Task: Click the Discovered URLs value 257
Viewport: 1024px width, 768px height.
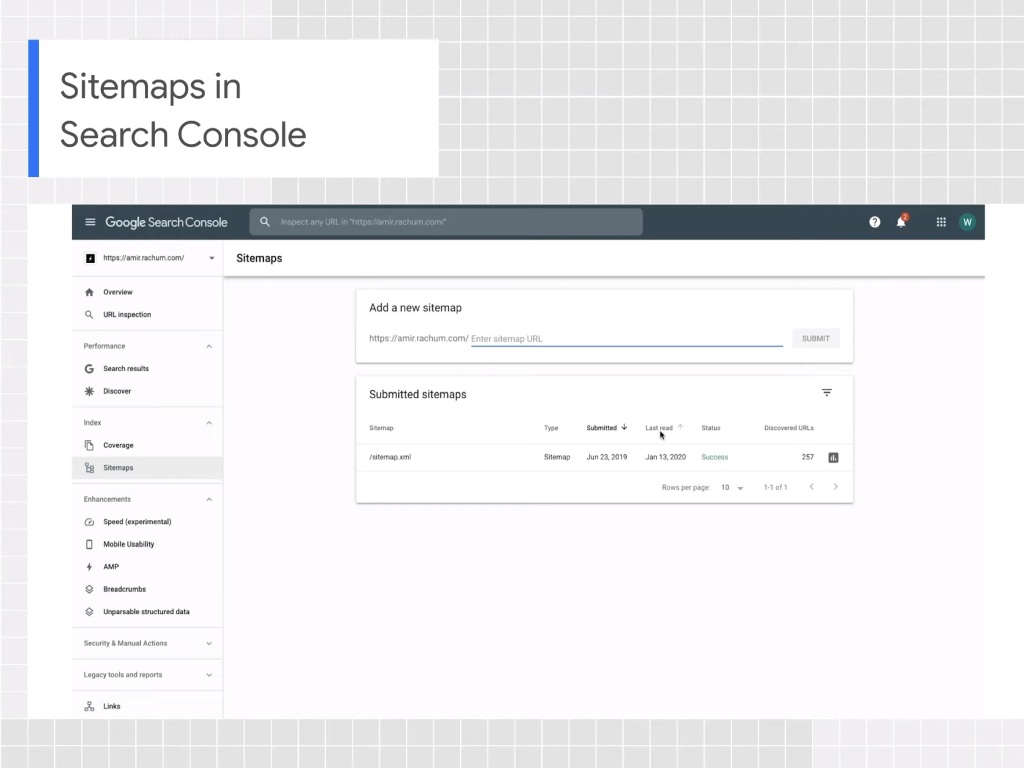Action: point(808,457)
